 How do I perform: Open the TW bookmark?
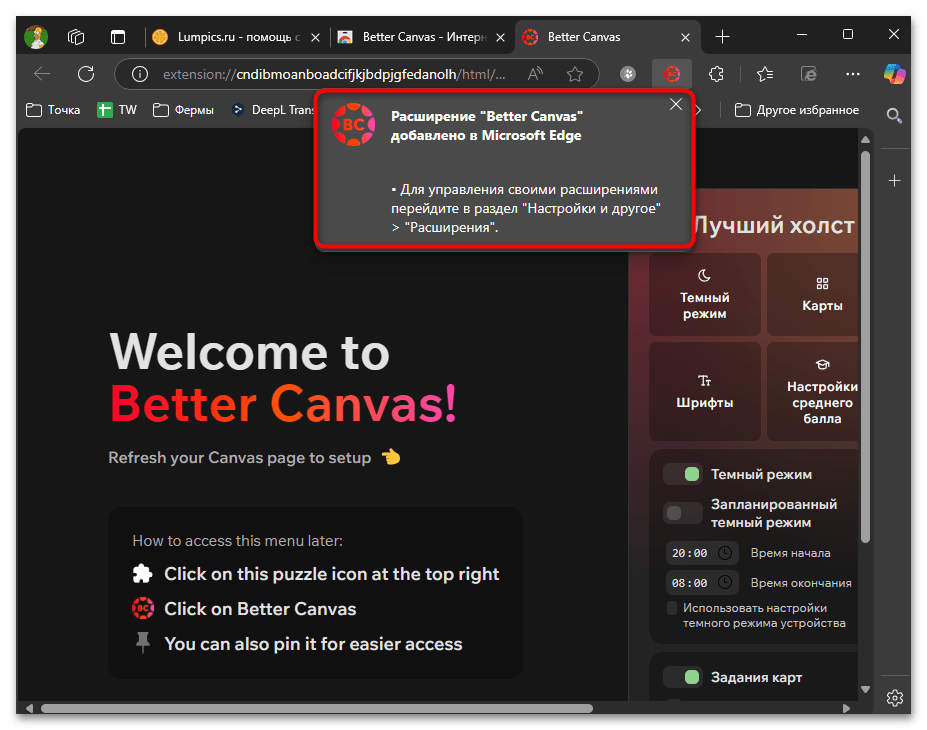click(117, 110)
